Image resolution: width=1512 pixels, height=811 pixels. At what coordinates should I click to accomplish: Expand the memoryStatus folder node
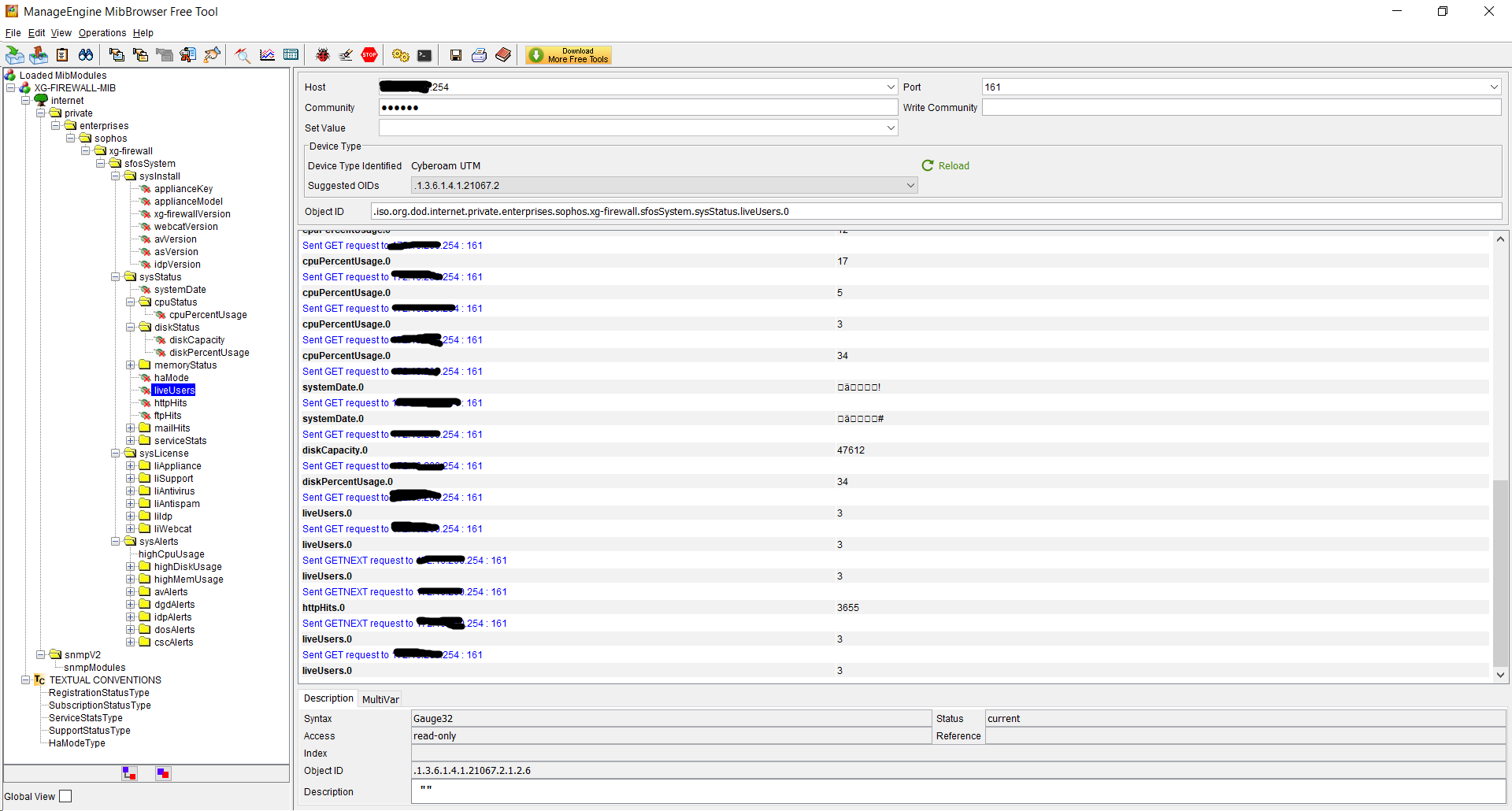click(131, 365)
